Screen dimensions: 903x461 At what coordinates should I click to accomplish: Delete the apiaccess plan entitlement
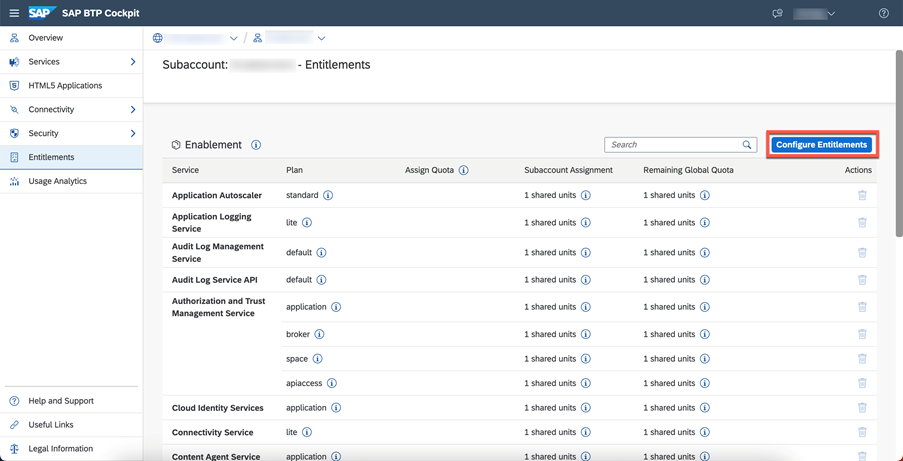[x=862, y=383]
